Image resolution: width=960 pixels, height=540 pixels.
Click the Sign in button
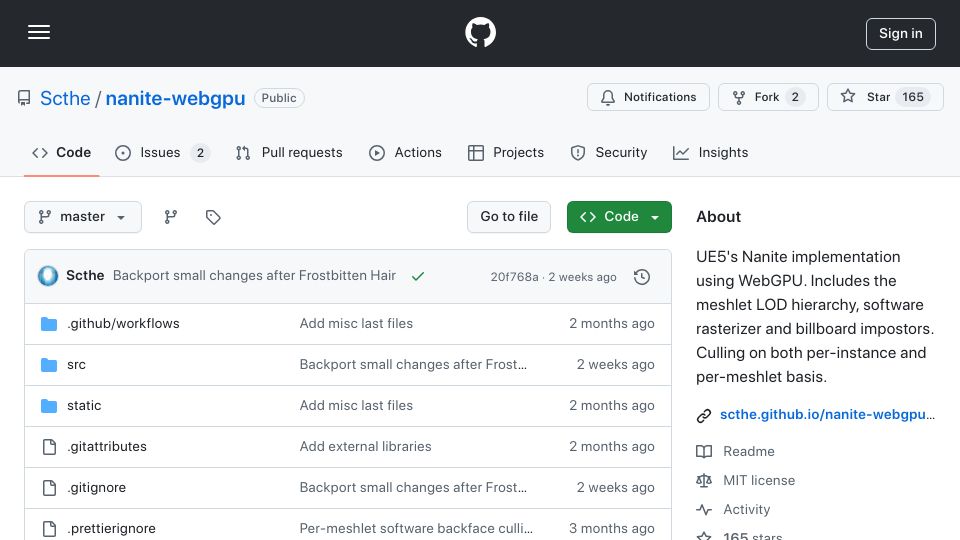900,34
